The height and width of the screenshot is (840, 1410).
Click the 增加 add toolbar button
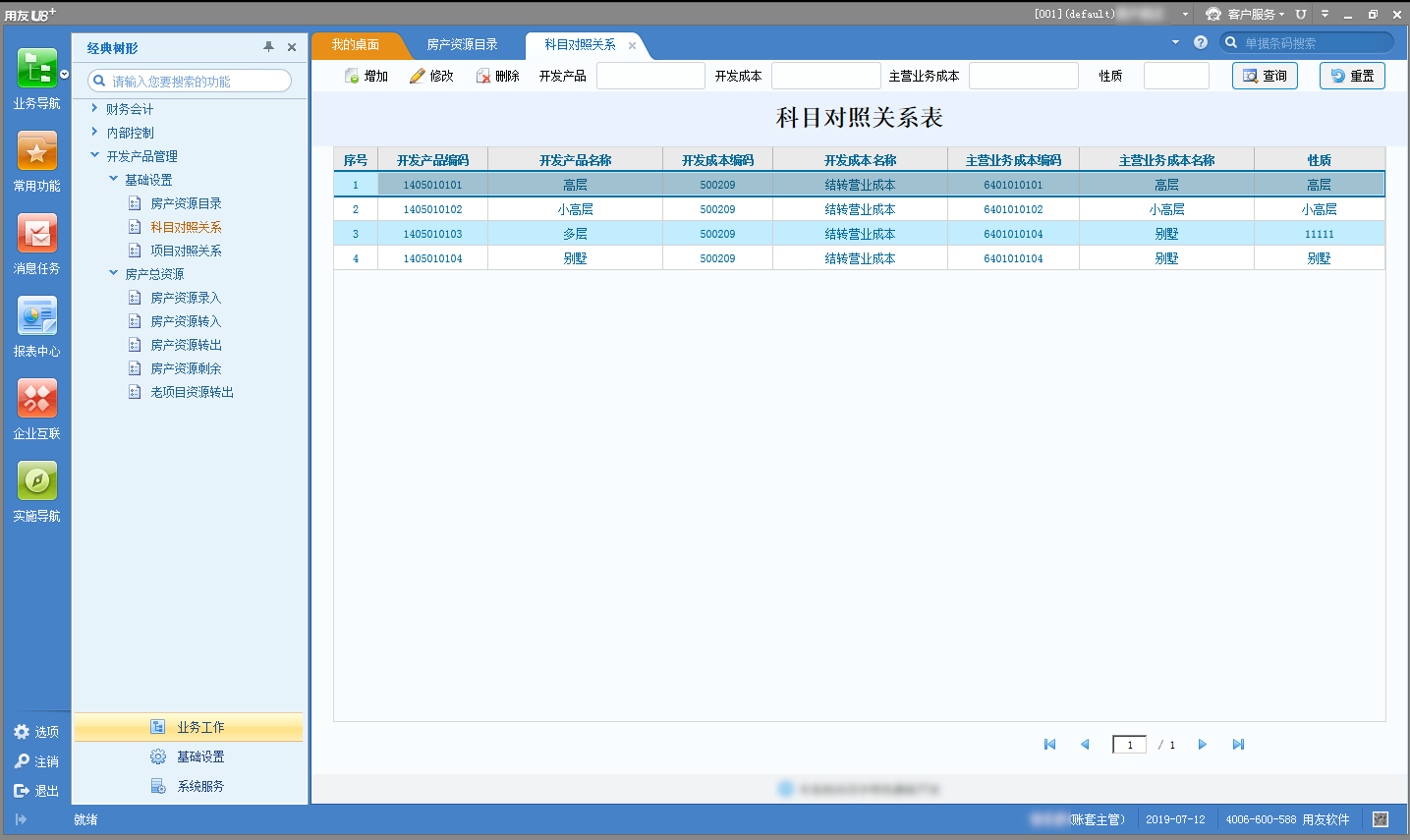click(367, 76)
